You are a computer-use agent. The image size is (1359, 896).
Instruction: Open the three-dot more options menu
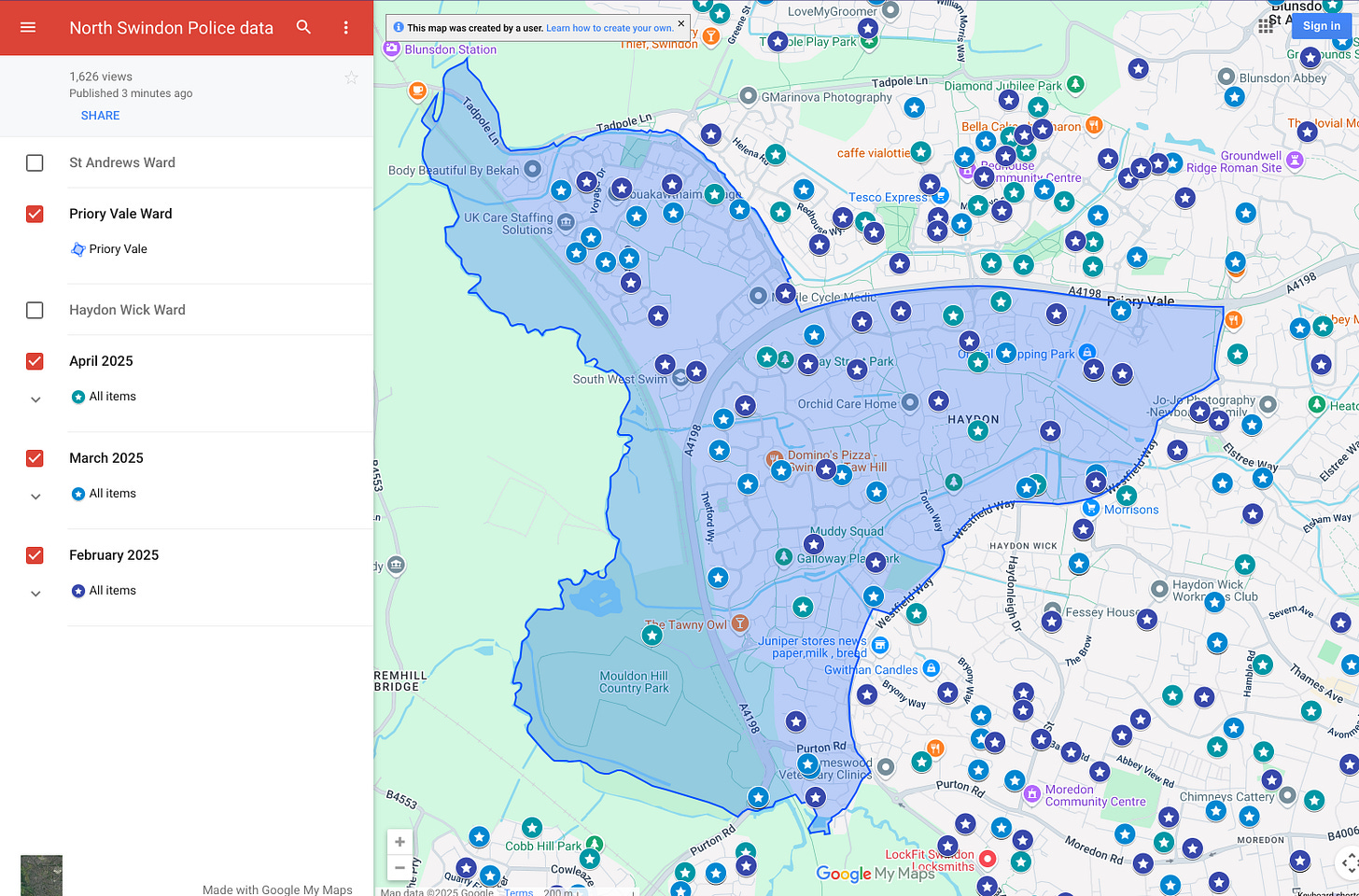tap(346, 27)
